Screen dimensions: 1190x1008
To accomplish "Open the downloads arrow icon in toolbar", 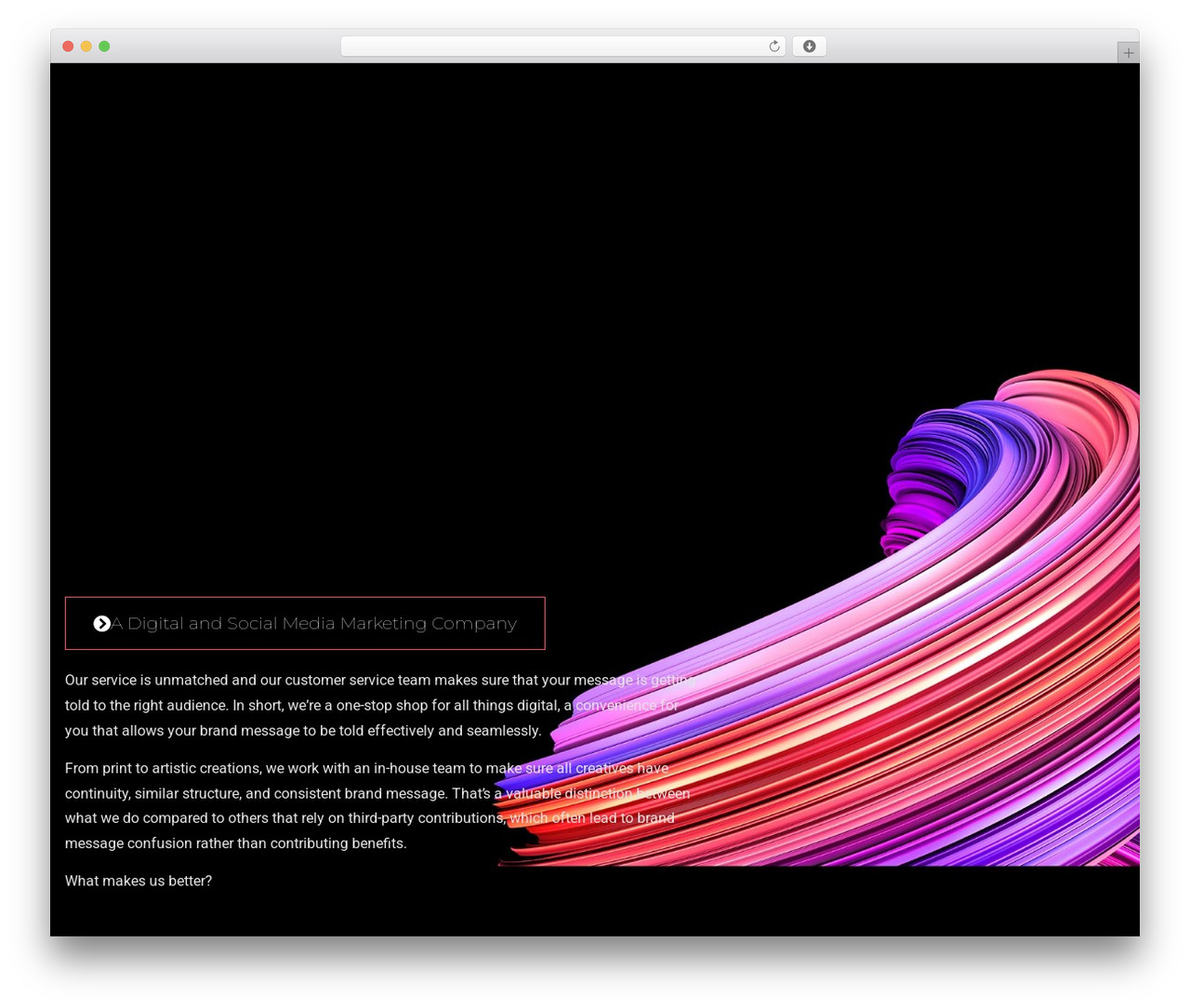I will (x=809, y=46).
